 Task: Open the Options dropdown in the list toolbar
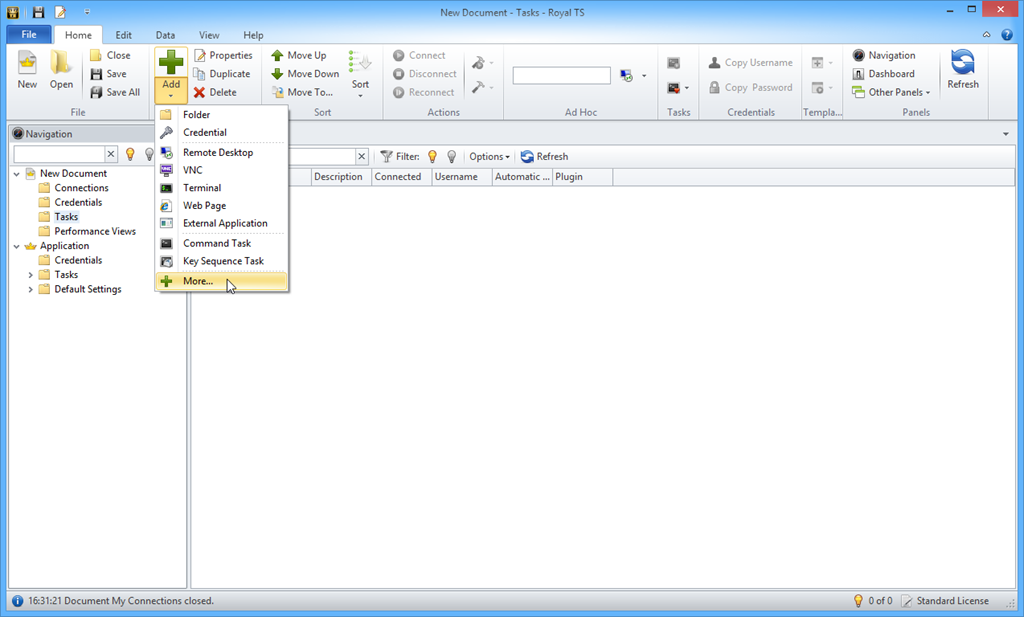(x=489, y=157)
